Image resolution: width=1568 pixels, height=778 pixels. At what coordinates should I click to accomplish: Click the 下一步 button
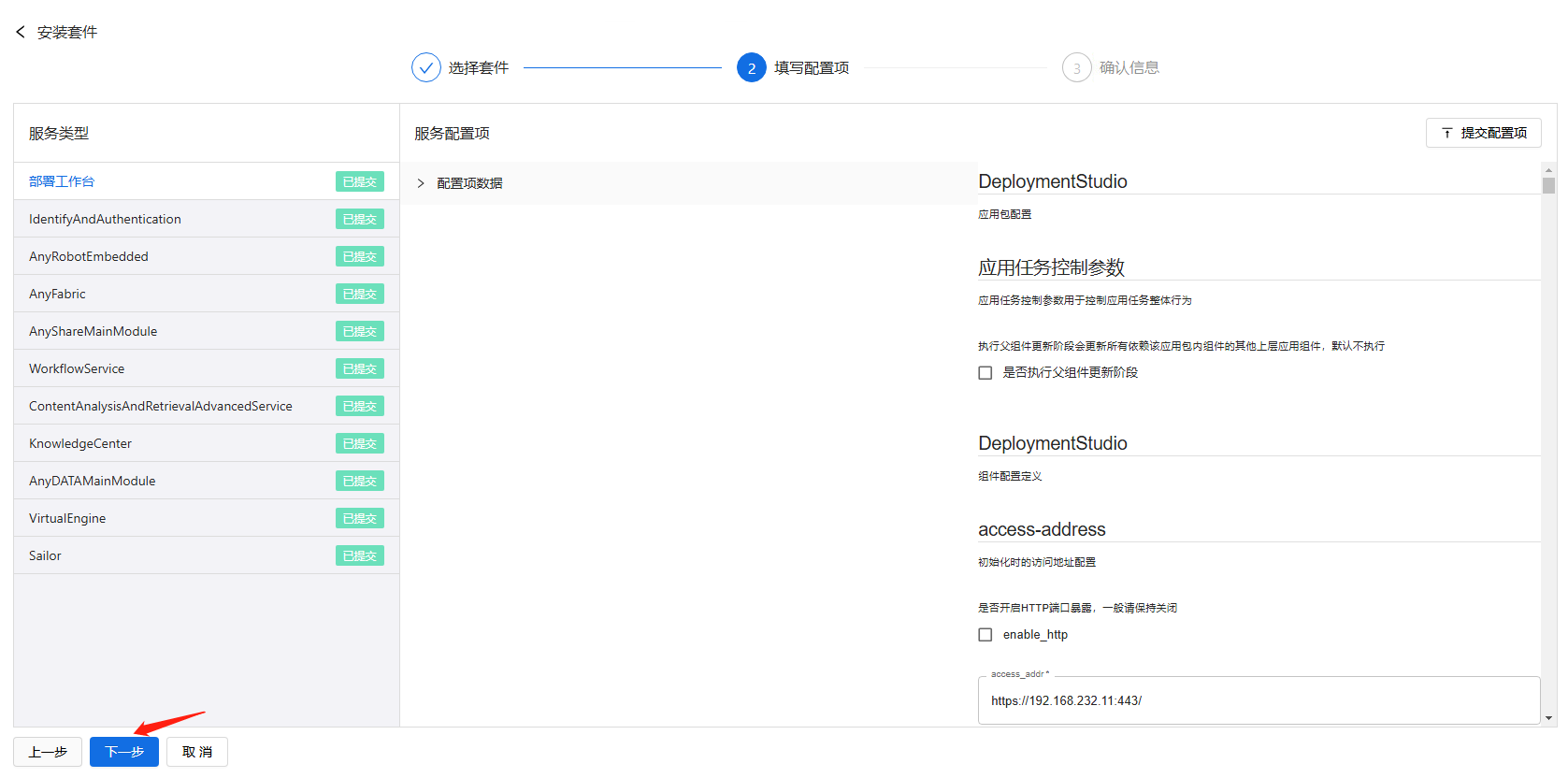click(124, 752)
